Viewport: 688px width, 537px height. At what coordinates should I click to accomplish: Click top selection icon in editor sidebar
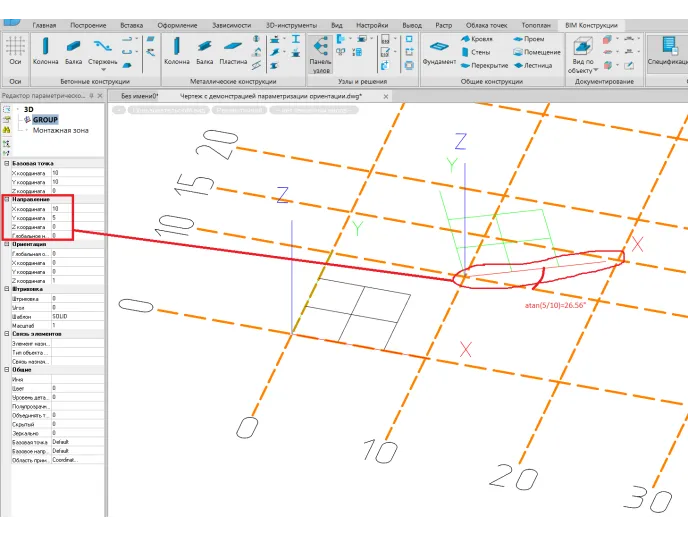point(7,109)
